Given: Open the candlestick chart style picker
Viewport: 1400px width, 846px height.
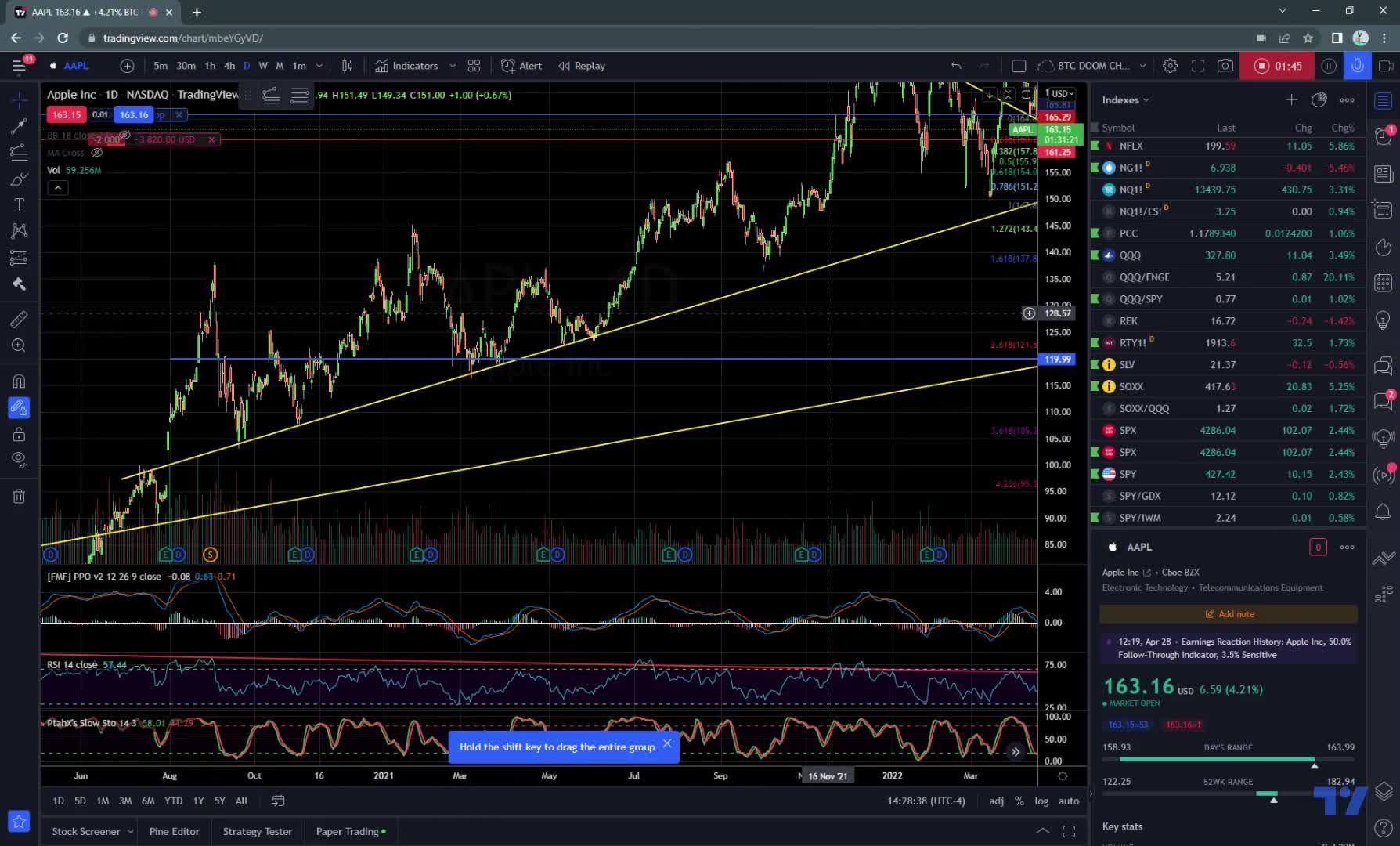Looking at the screenshot, I should (347, 66).
